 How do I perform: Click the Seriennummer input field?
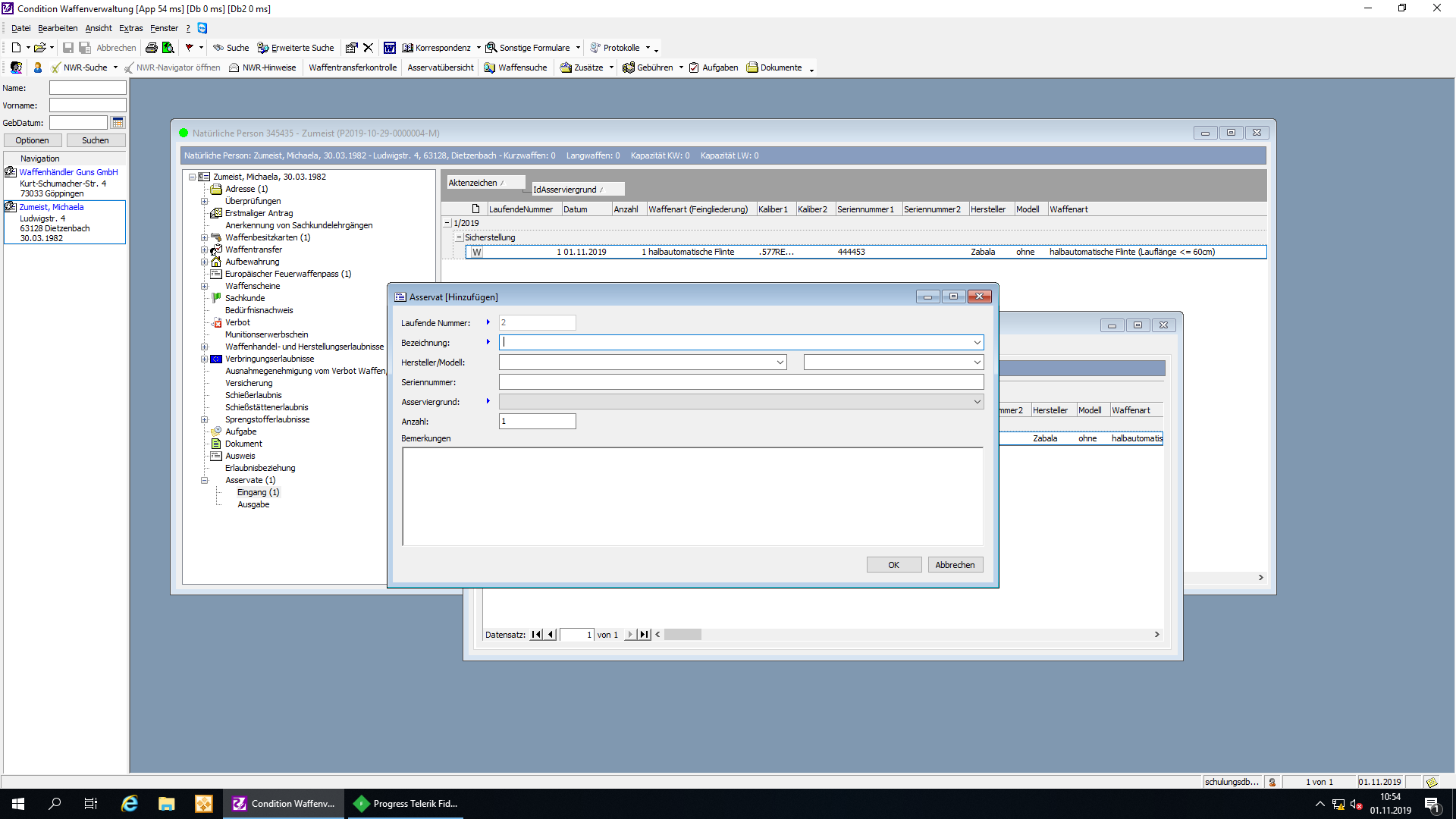(x=741, y=382)
